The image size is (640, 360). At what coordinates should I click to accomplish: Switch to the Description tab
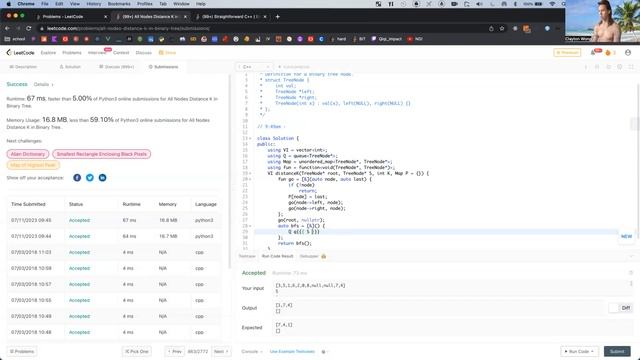[x=23, y=67]
